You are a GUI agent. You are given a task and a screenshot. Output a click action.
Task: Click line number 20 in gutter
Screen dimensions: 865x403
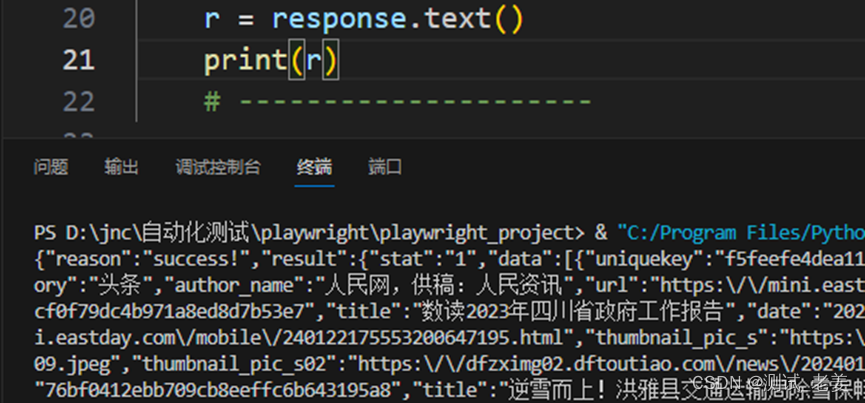79,19
